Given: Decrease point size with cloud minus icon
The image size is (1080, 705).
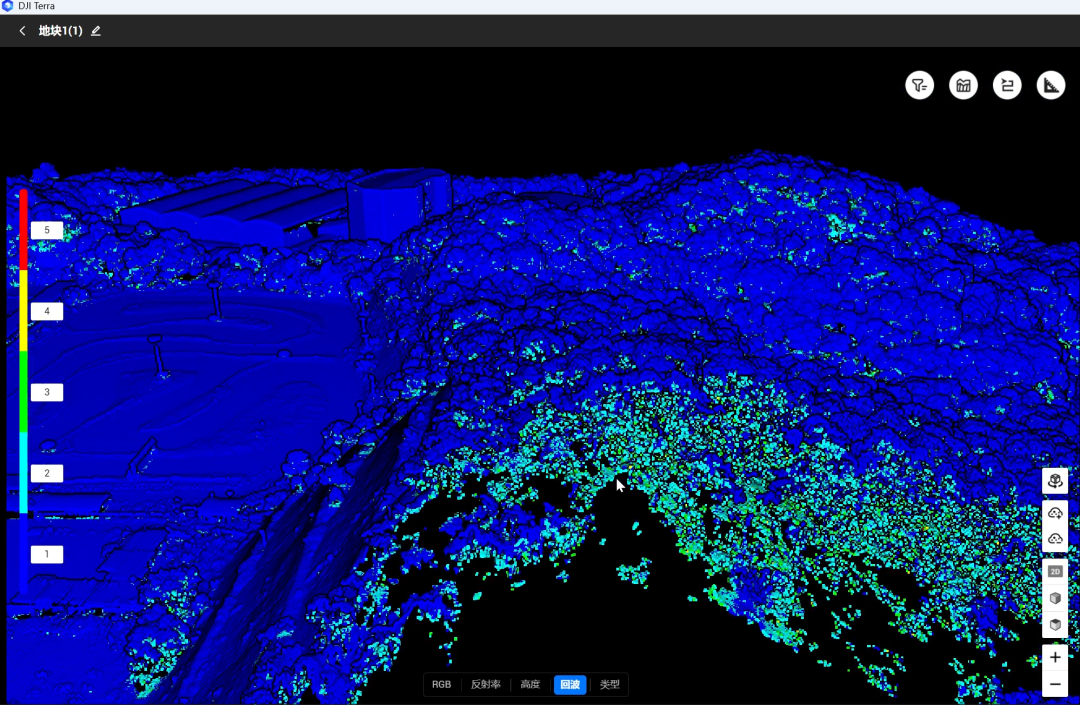Looking at the screenshot, I should click(x=1055, y=539).
